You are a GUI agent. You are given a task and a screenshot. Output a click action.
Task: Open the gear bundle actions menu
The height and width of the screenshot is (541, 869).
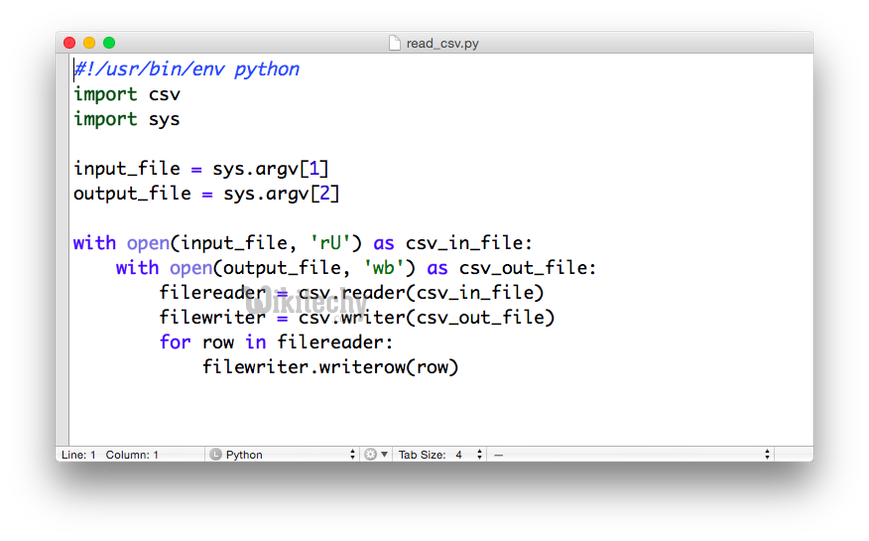376,455
